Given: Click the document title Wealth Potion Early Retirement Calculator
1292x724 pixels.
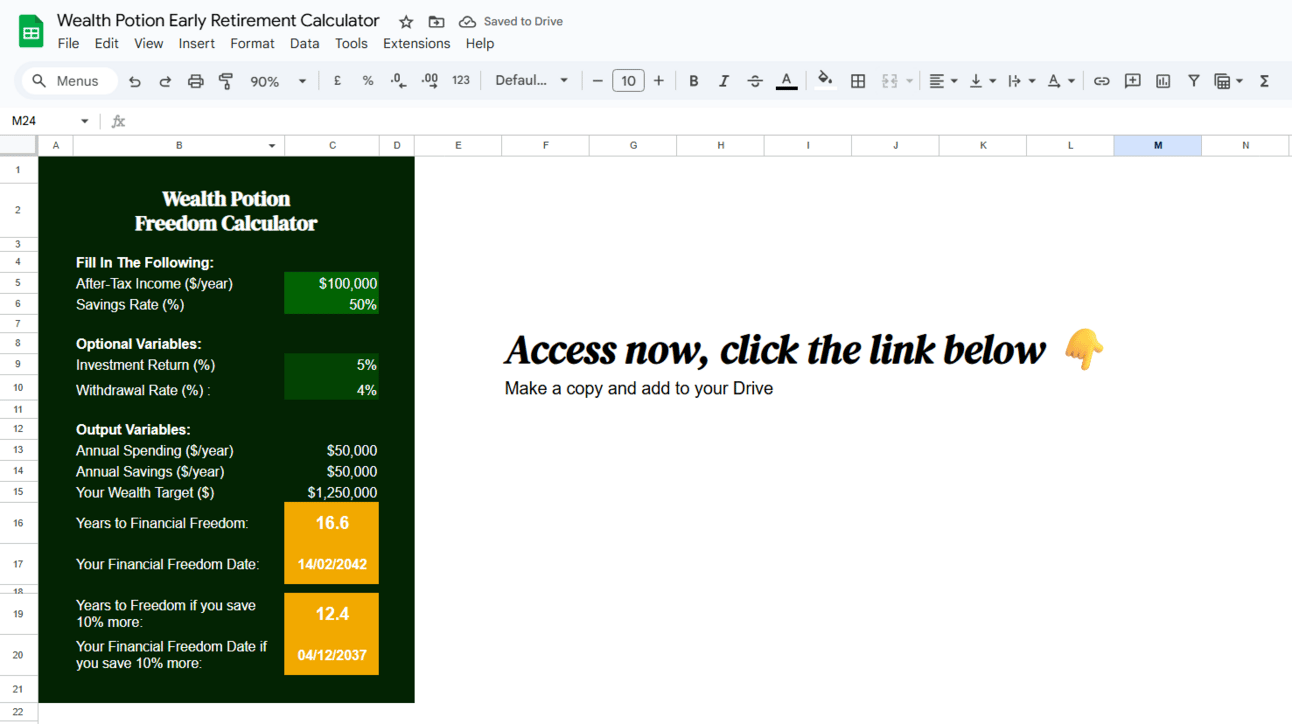Looking at the screenshot, I should pyautogui.click(x=218, y=21).
